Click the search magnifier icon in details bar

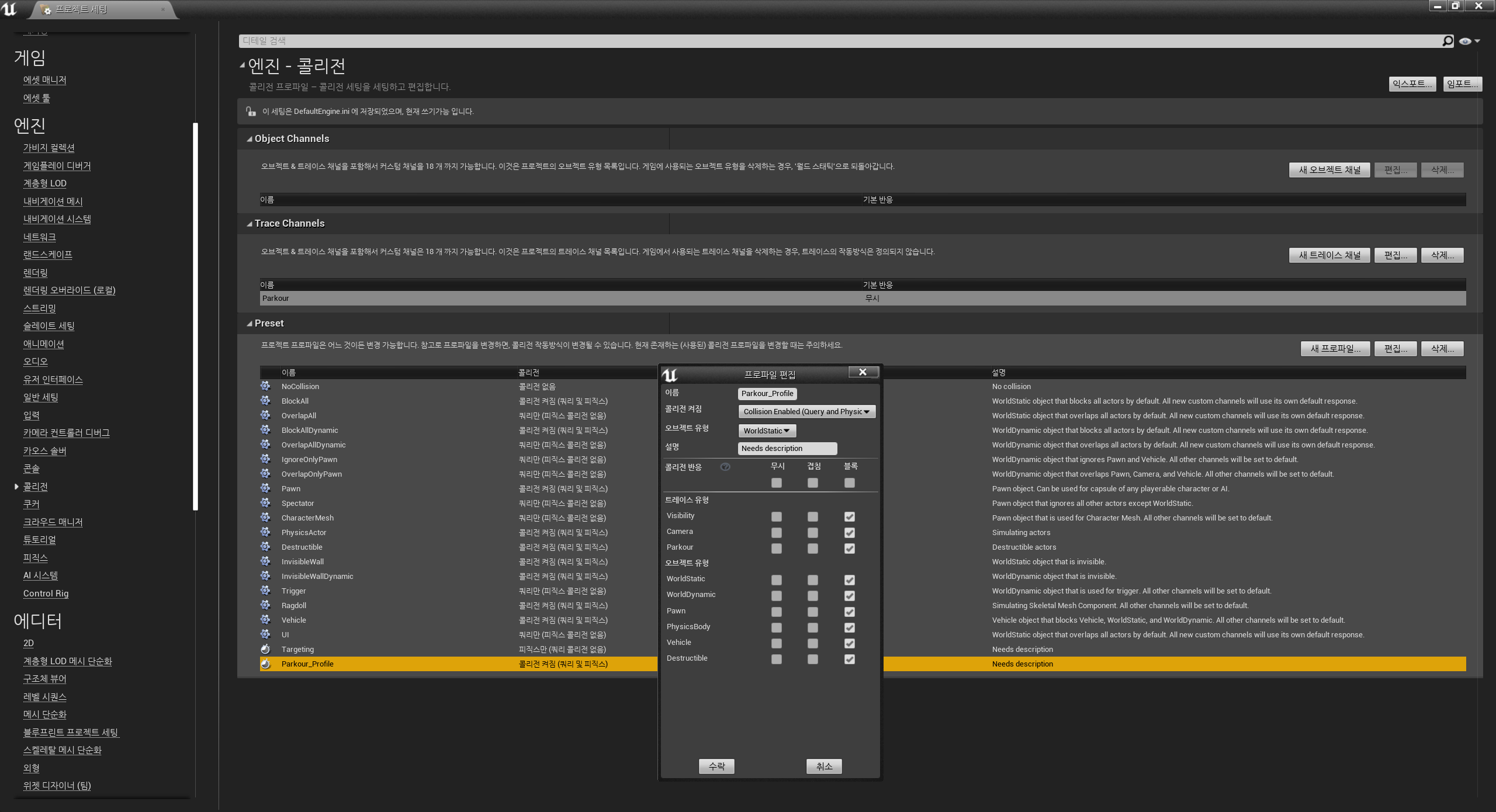point(1447,41)
